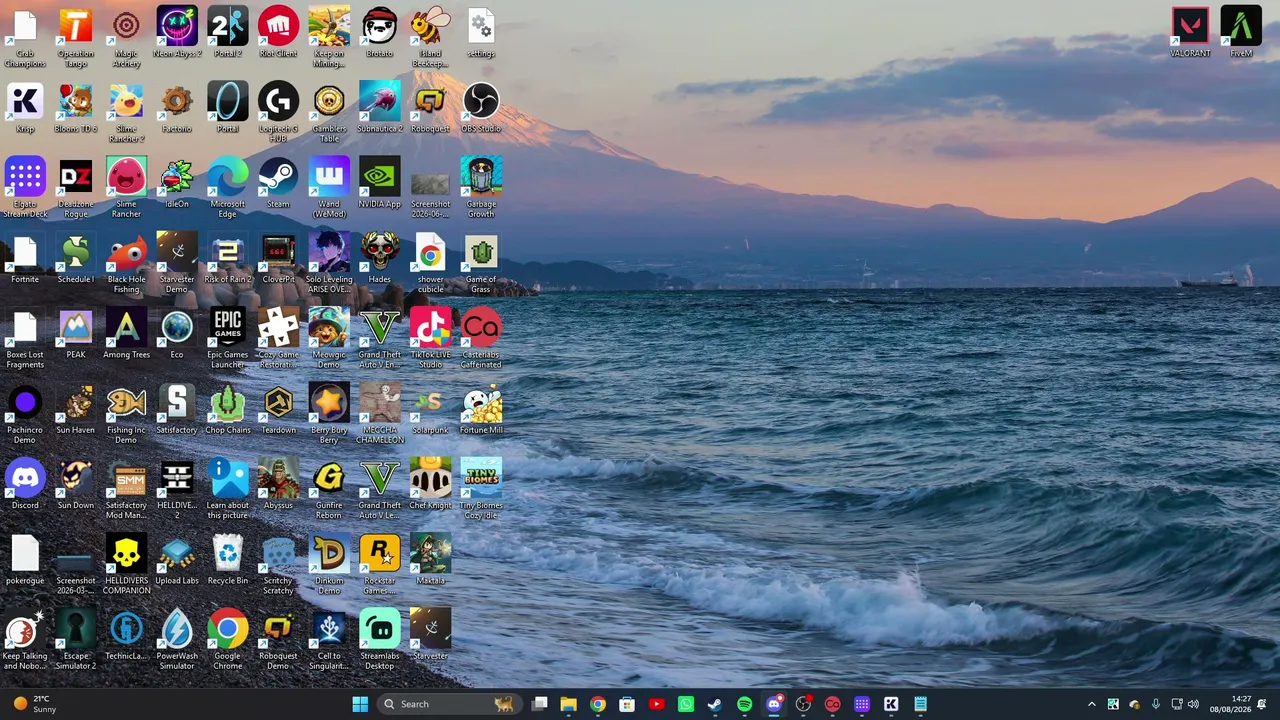The width and height of the screenshot is (1280, 720).
Task: Open the notifications bell in the tray
Action: pos(1262,704)
